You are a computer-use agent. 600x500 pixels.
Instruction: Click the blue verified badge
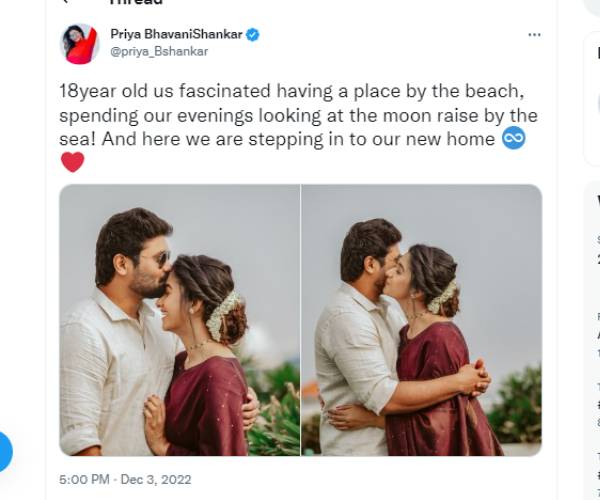tap(253, 35)
